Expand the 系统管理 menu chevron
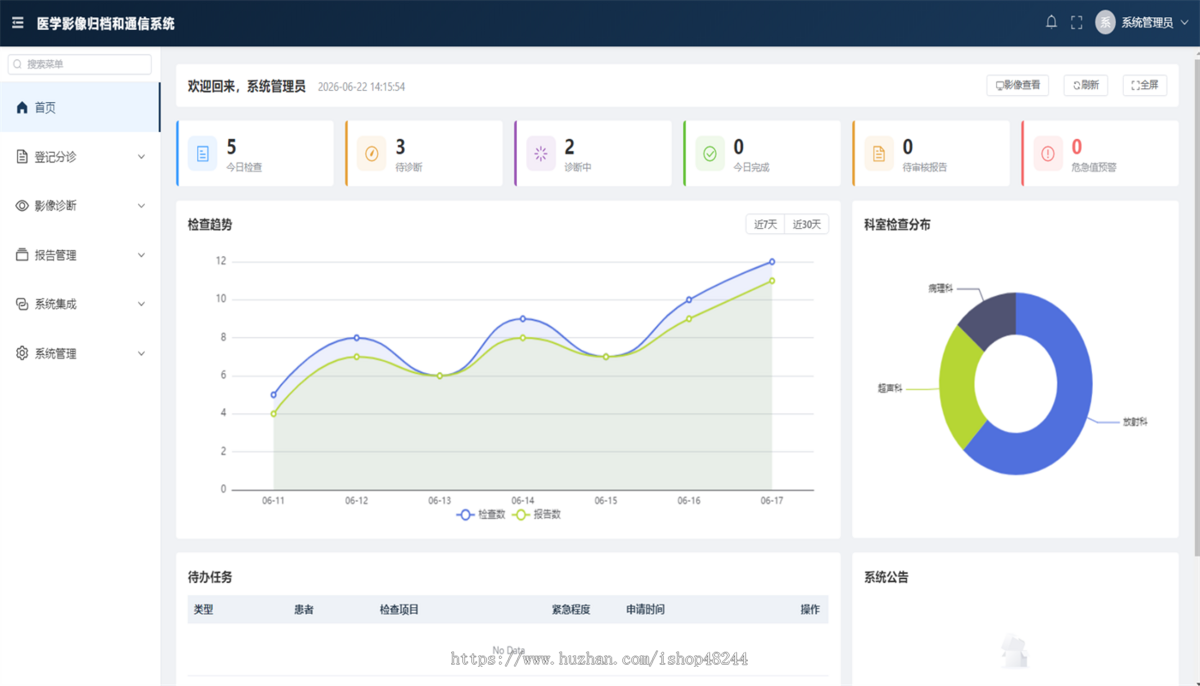This screenshot has height=686, width=1200. click(141, 353)
